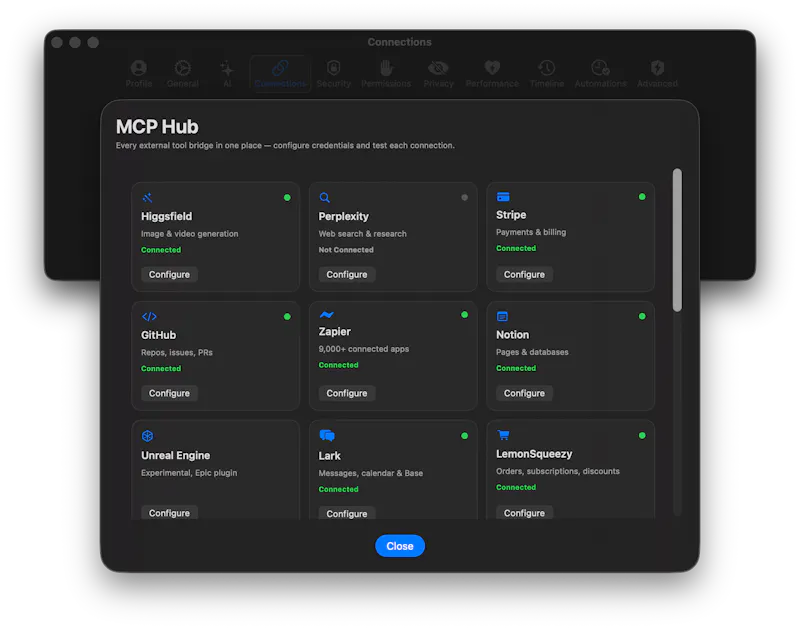
Task: Configure the Higgsfield connection
Action: [x=169, y=274]
